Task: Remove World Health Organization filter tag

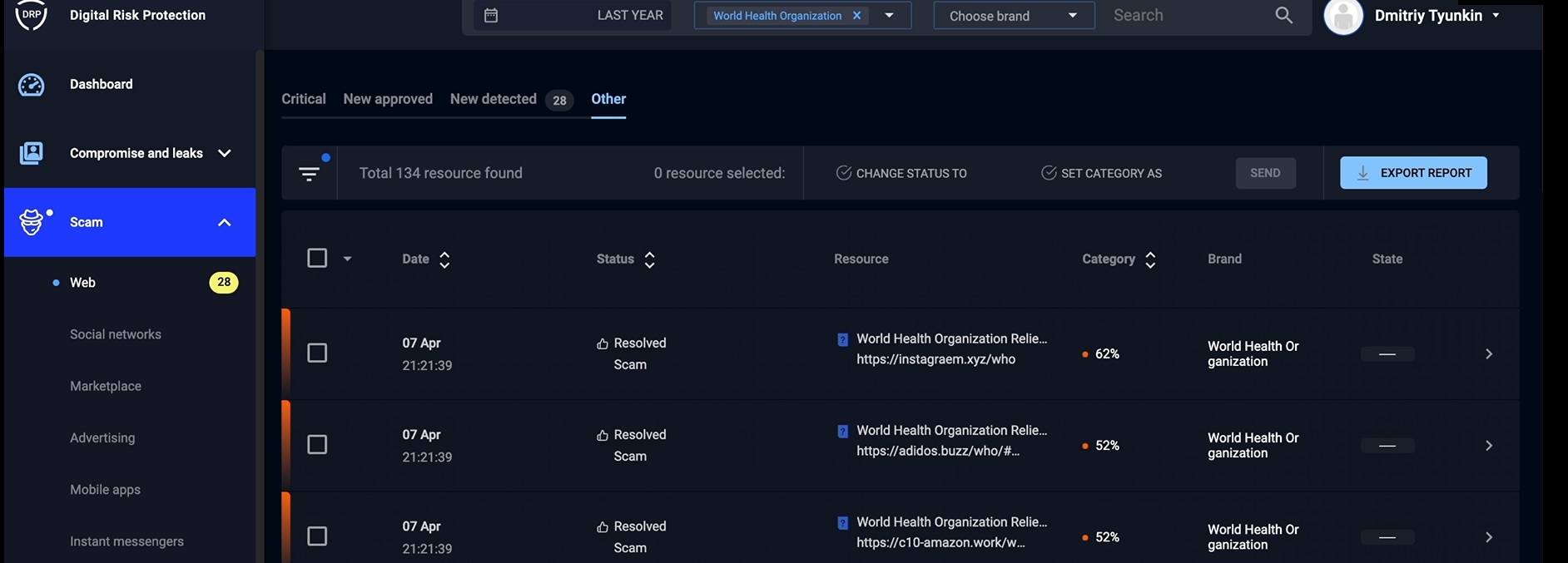Action: pos(856,16)
